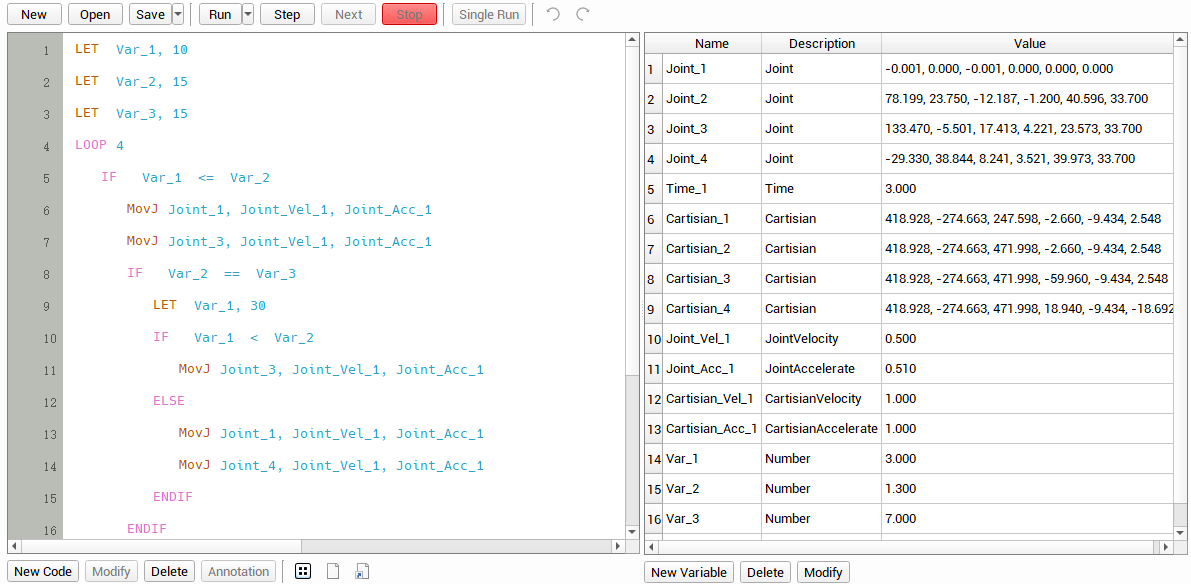Open the Save dropdown arrow
1191x584 pixels.
tap(178, 15)
